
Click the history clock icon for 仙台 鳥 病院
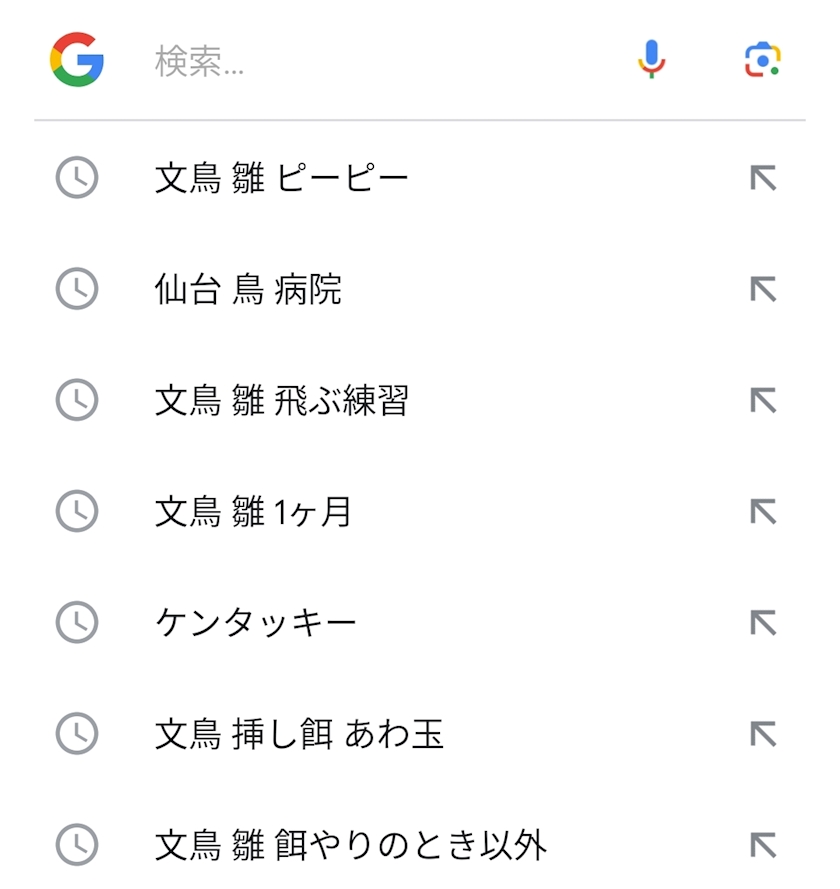point(77,289)
